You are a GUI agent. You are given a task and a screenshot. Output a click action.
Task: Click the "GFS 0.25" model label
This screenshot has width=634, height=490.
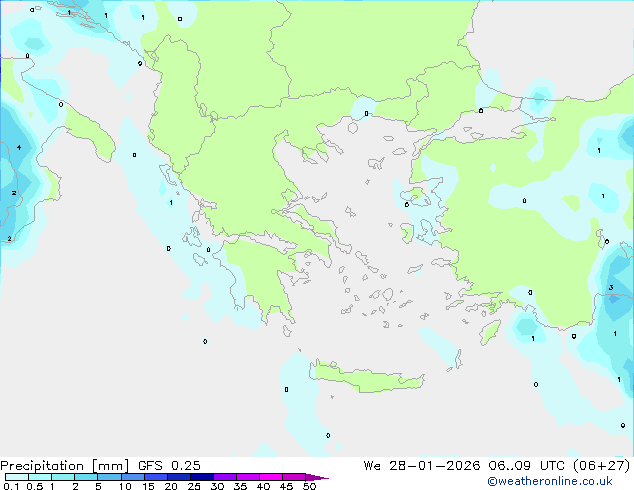pyautogui.click(x=169, y=466)
